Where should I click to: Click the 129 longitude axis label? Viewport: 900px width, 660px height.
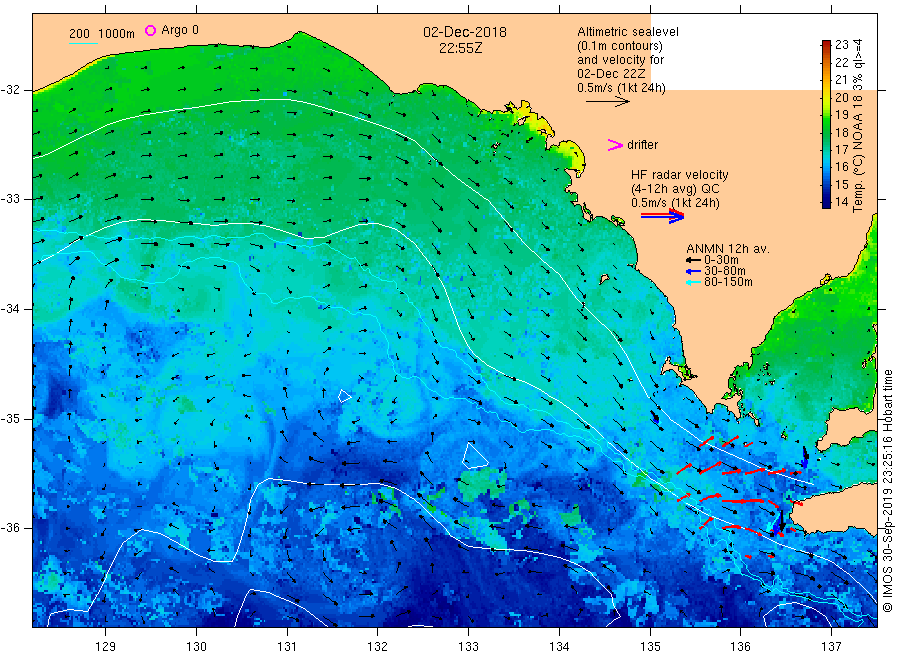click(106, 647)
